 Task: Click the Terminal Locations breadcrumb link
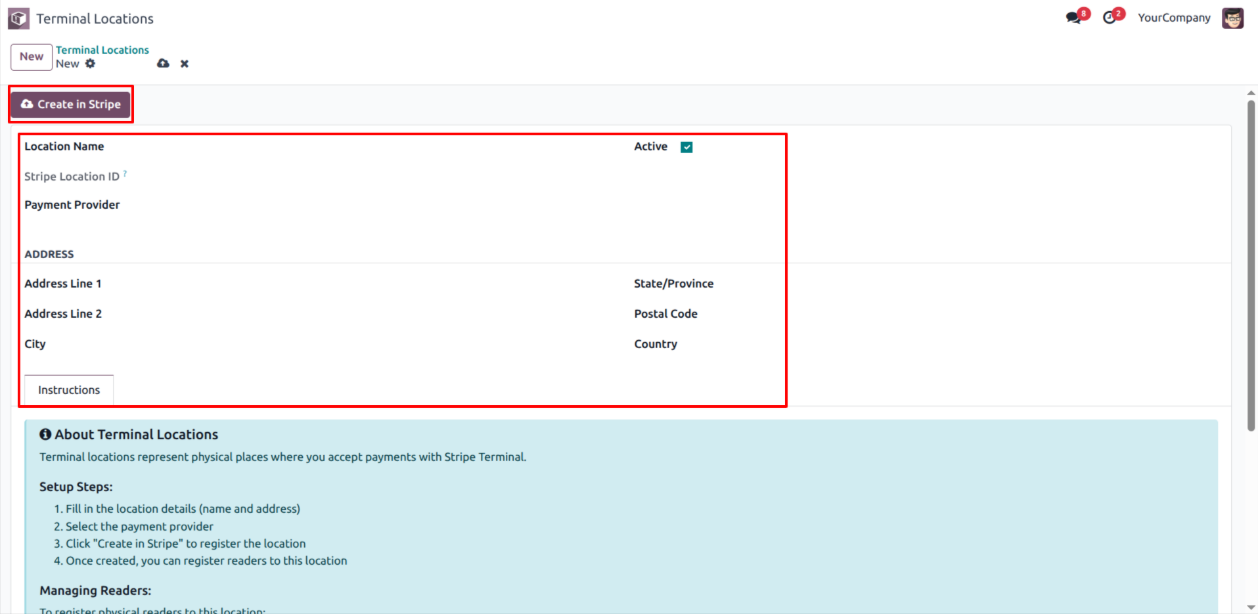(102, 50)
